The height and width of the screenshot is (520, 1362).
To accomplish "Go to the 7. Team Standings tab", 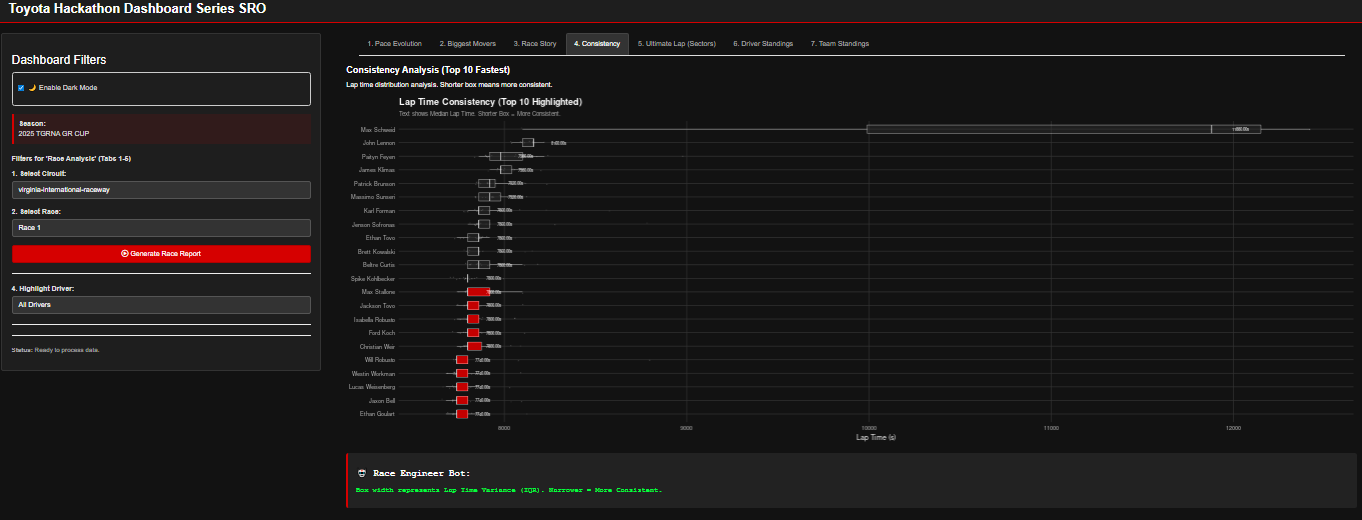I will coord(840,44).
